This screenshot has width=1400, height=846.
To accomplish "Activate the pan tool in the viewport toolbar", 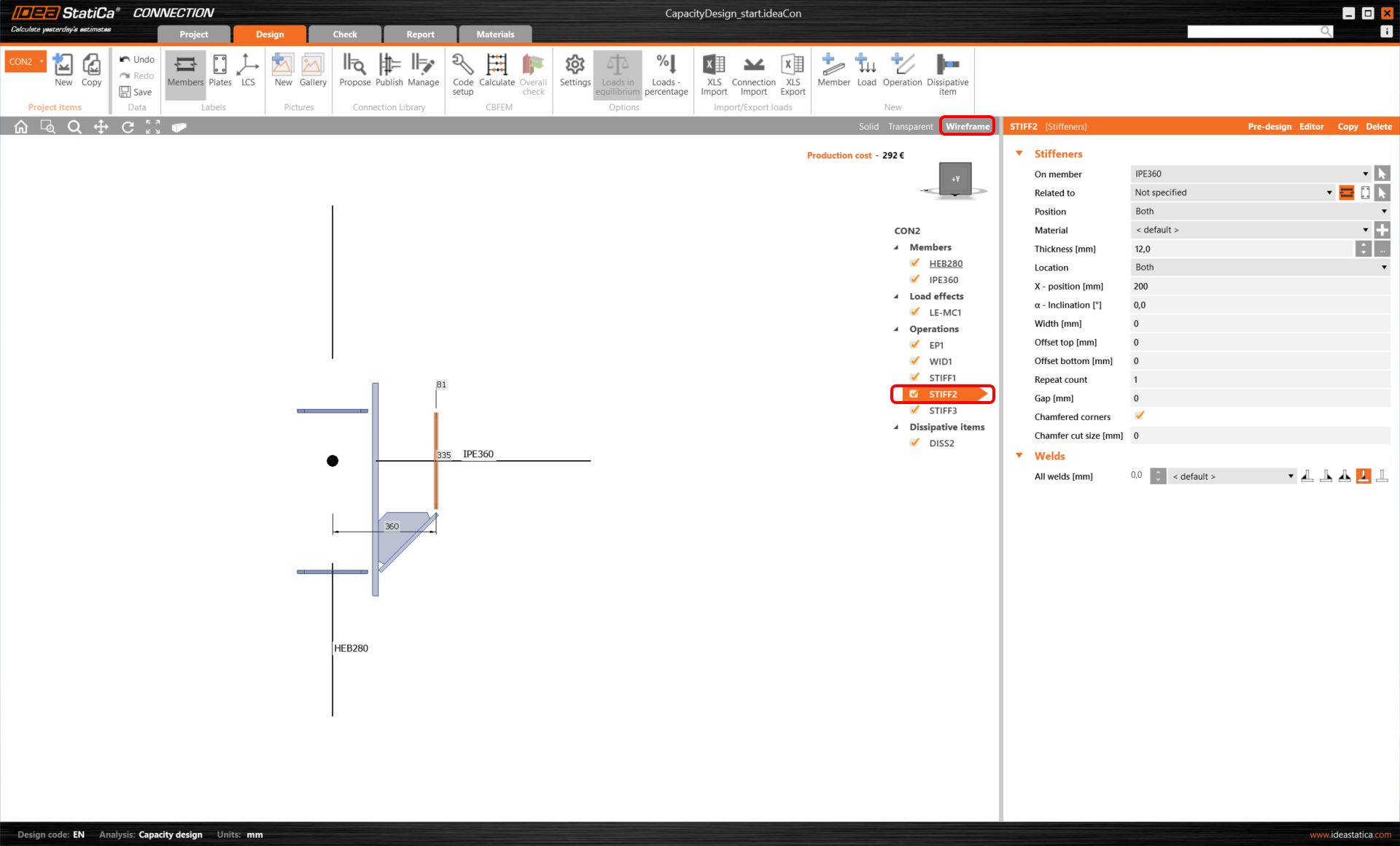I will tap(101, 126).
